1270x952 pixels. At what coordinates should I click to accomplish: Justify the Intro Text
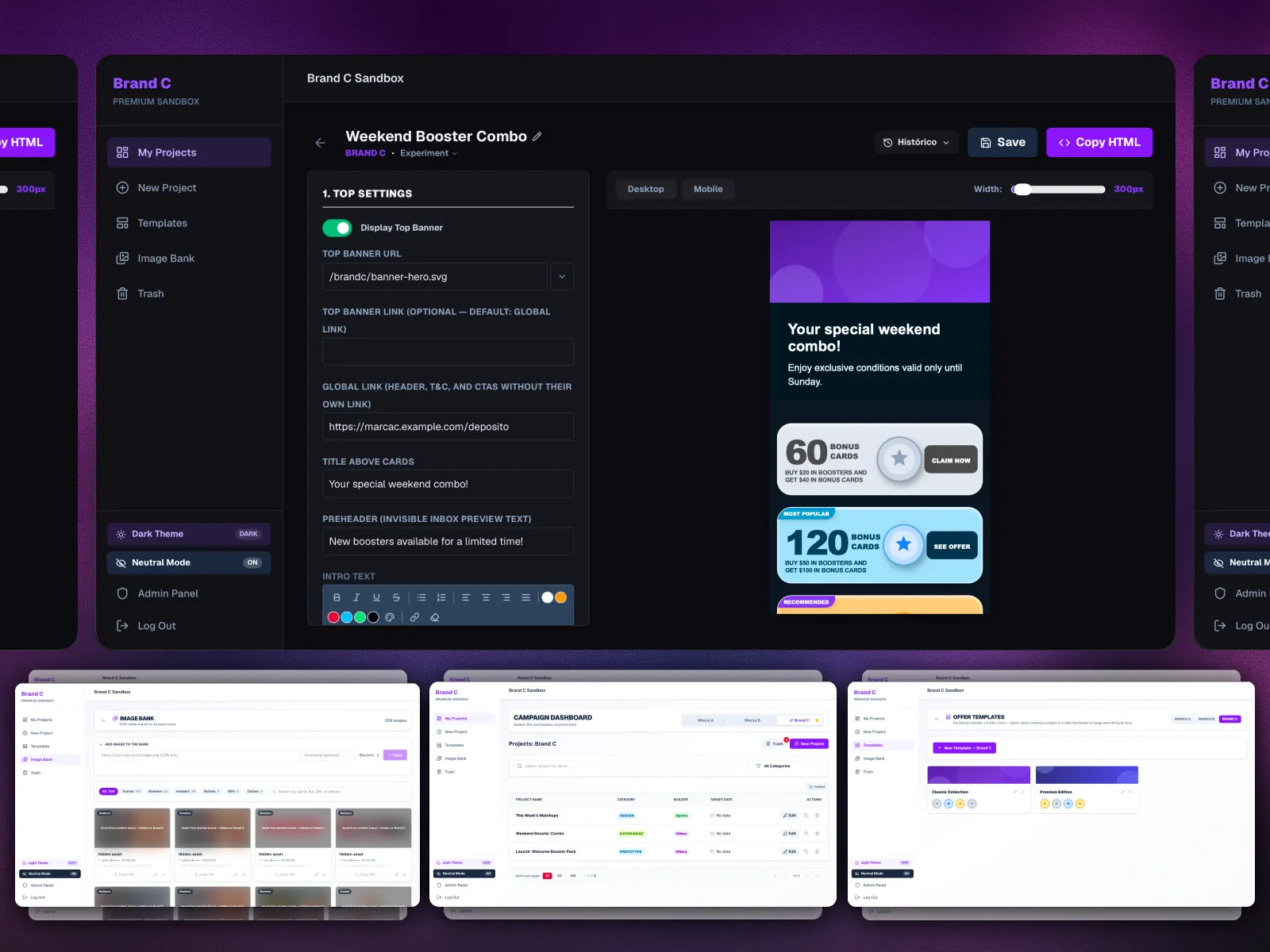[525, 597]
